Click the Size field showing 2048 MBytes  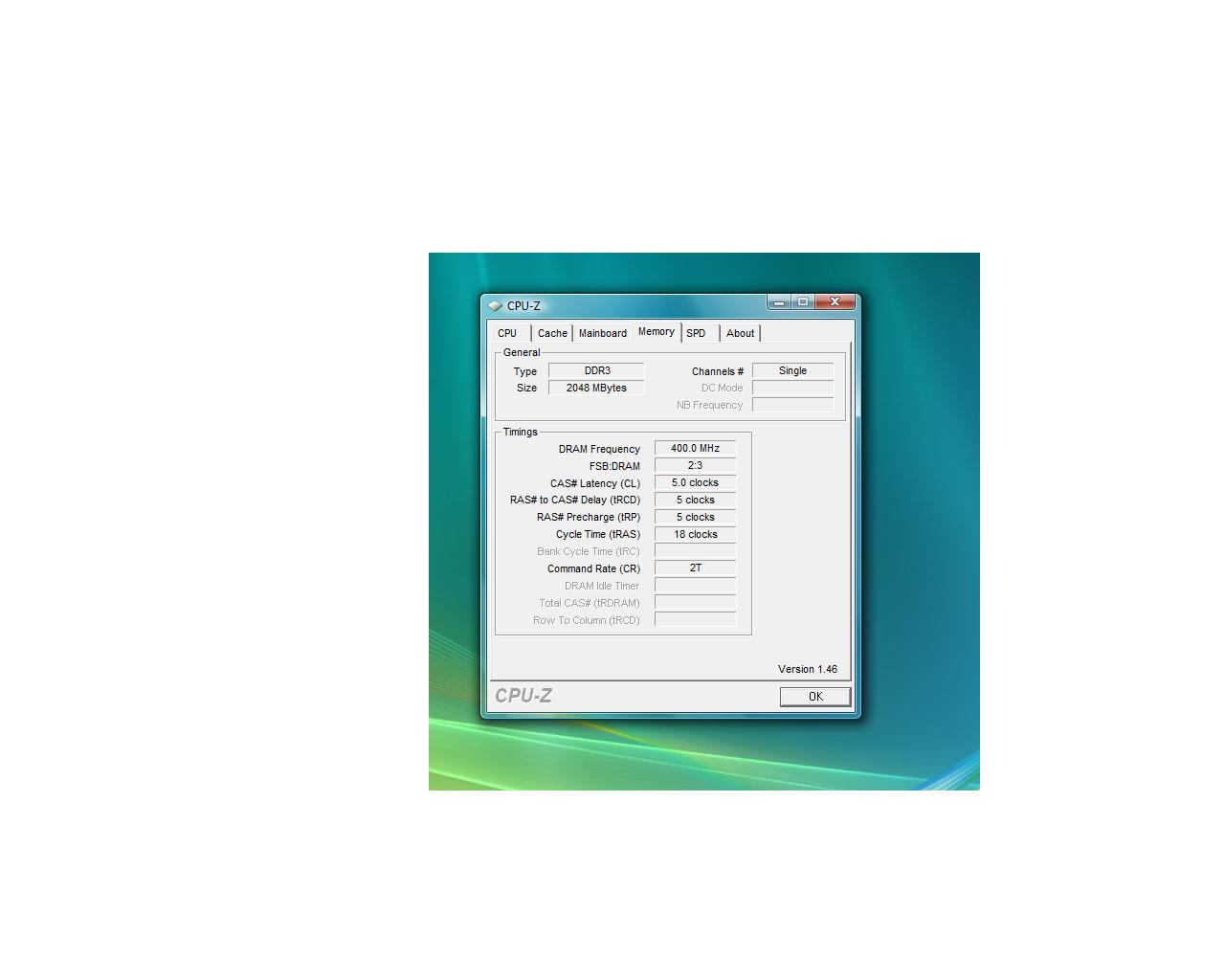(596, 388)
